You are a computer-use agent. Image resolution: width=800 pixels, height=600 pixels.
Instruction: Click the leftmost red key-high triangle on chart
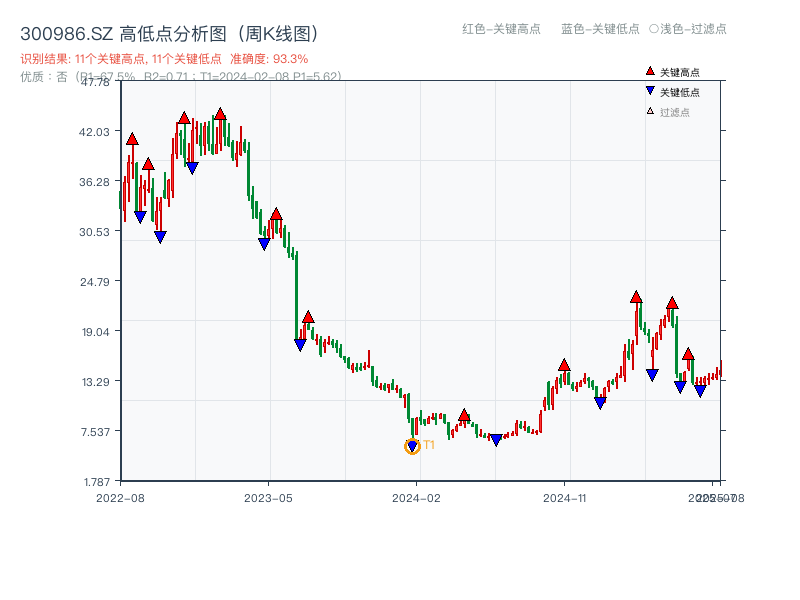[x=132, y=139]
